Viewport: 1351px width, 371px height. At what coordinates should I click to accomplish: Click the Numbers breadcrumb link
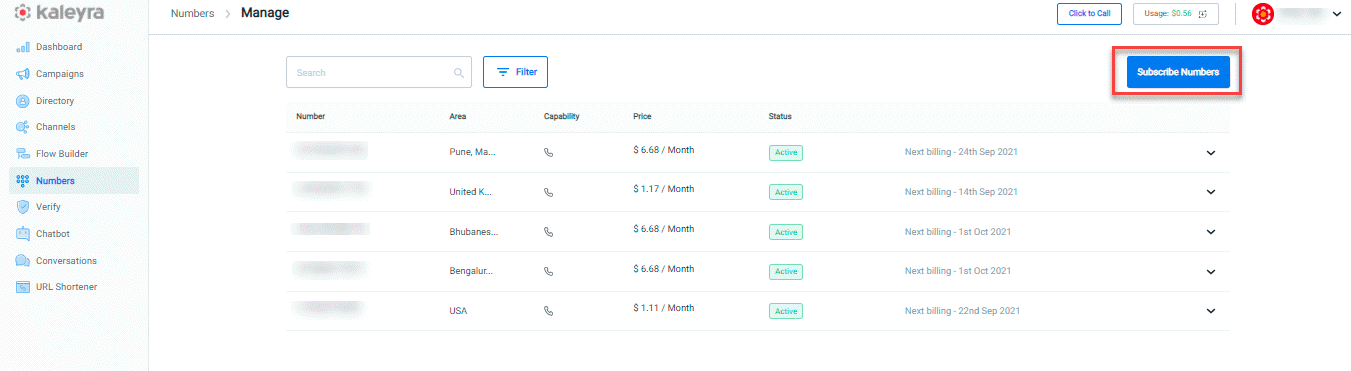[x=193, y=14]
